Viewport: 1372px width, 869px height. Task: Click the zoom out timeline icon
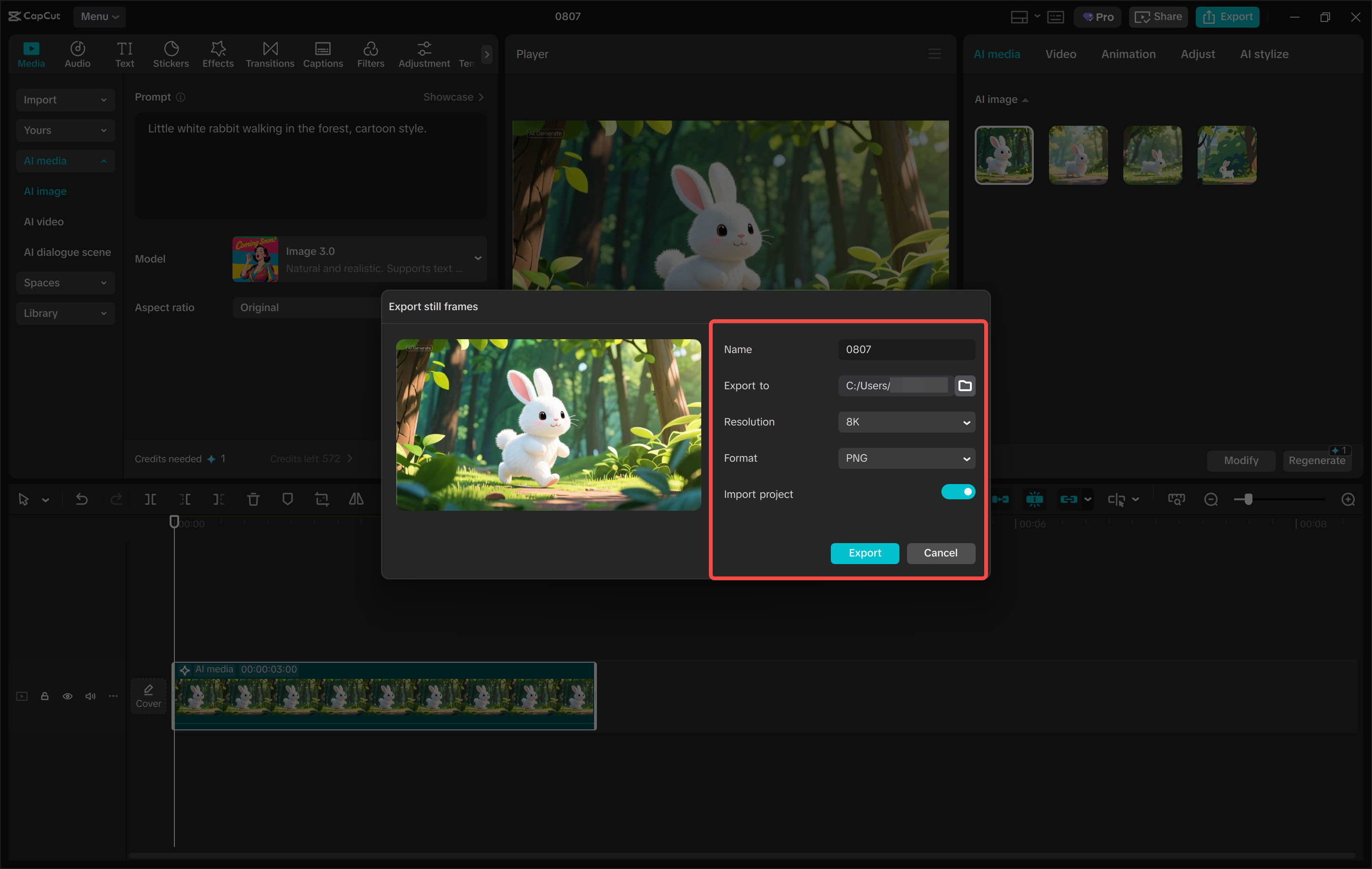(x=1211, y=499)
